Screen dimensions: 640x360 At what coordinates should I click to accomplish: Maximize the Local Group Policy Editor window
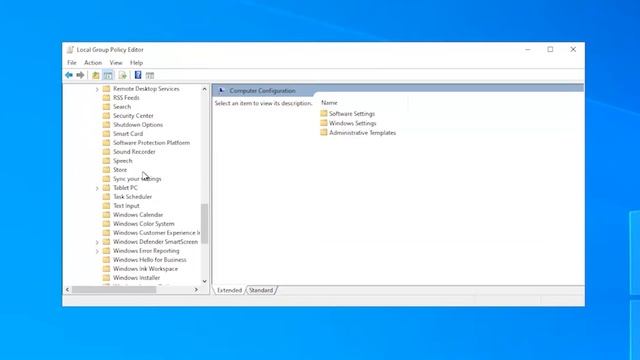(550, 49)
